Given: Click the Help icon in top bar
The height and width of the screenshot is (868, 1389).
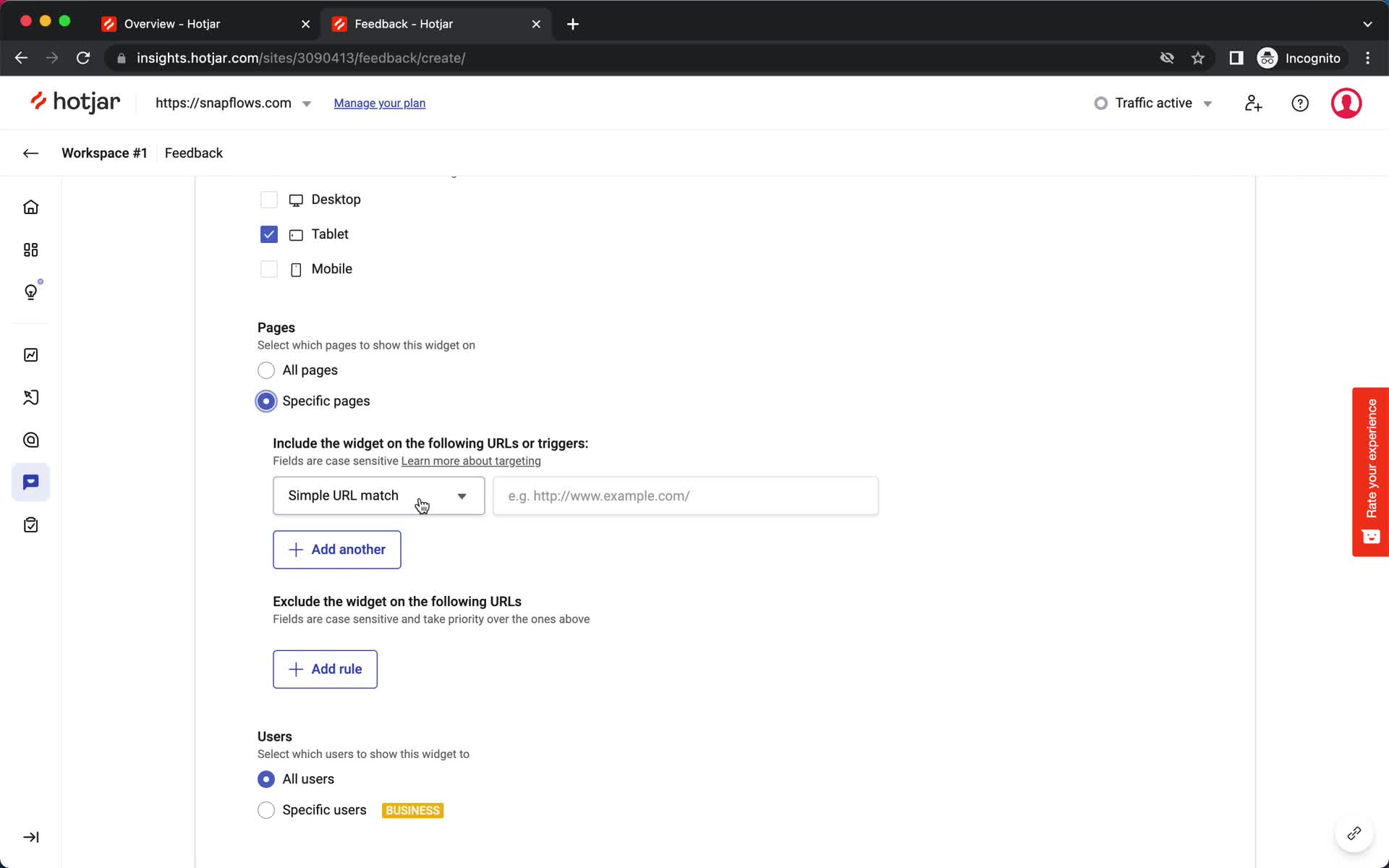Looking at the screenshot, I should [1300, 103].
